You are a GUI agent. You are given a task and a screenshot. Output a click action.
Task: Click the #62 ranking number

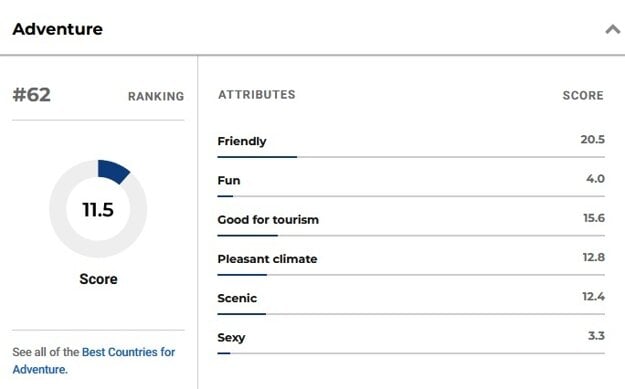(x=32, y=95)
